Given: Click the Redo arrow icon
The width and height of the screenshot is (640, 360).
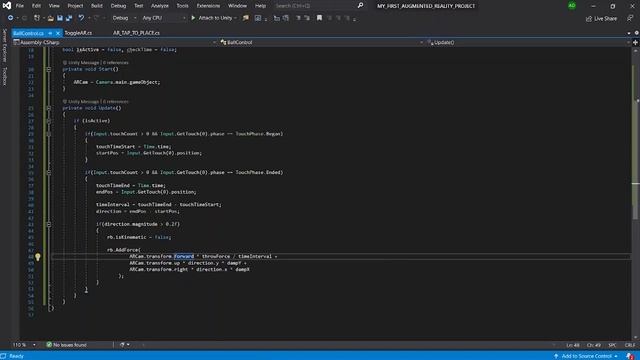Looking at the screenshot, I should click(96, 18).
